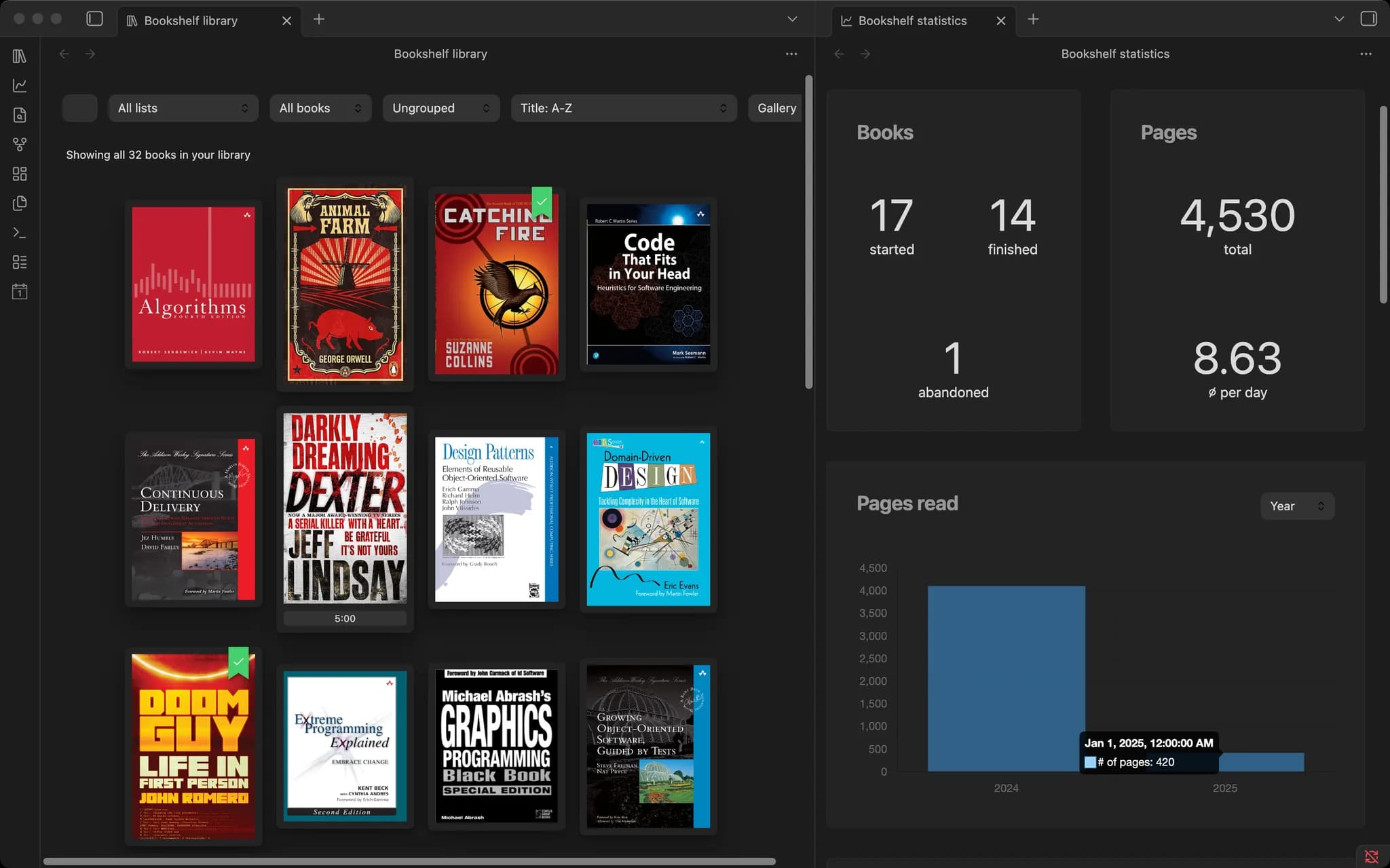The image size is (1390, 868).
Task: Click the copy documents ribbon icon
Action: tap(20, 203)
